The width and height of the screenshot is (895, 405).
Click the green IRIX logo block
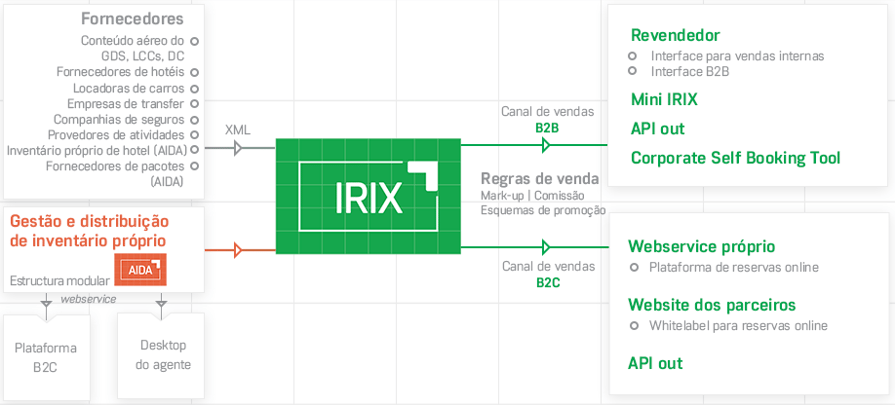[367, 194]
